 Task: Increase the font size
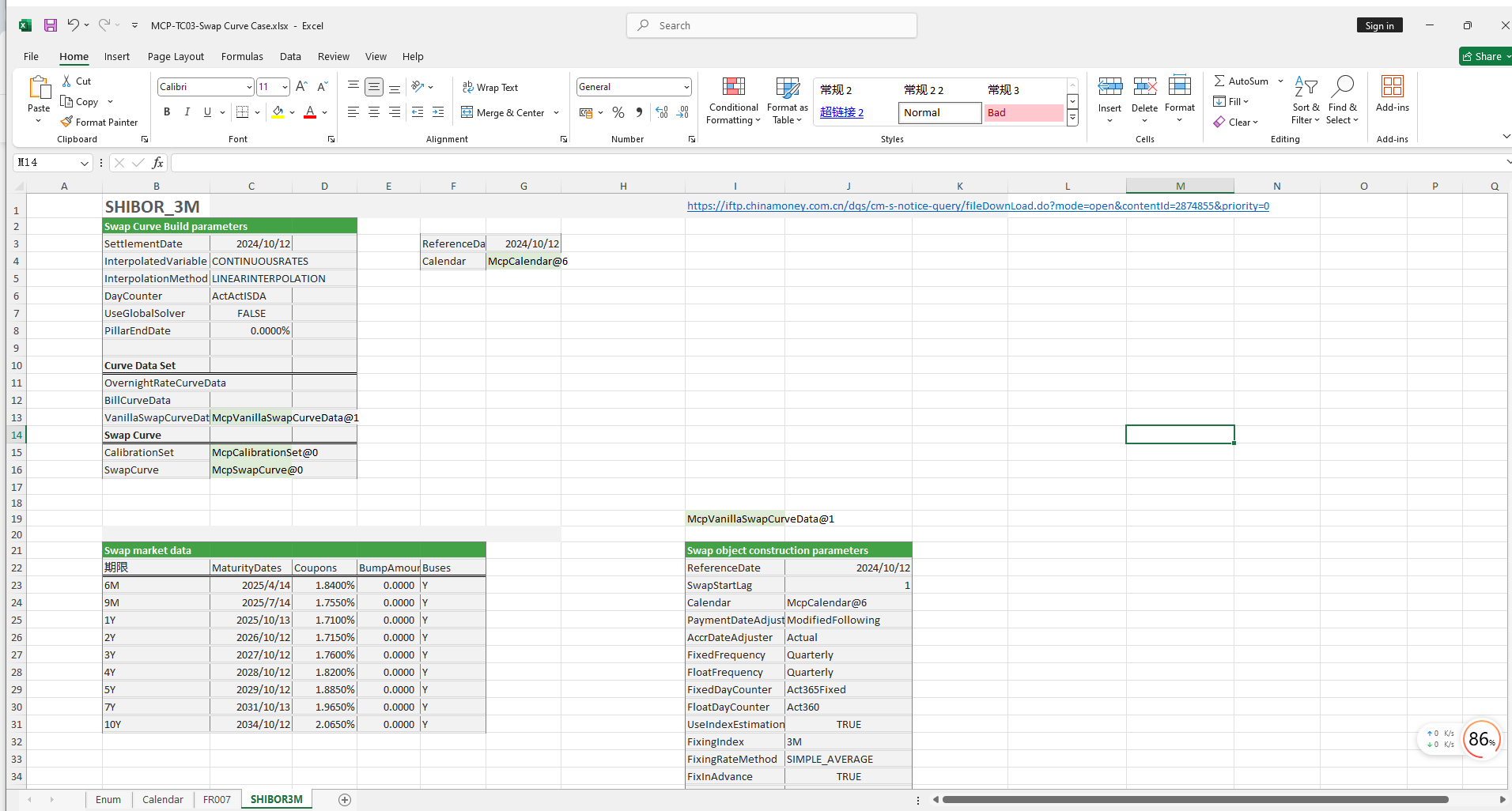[301, 87]
